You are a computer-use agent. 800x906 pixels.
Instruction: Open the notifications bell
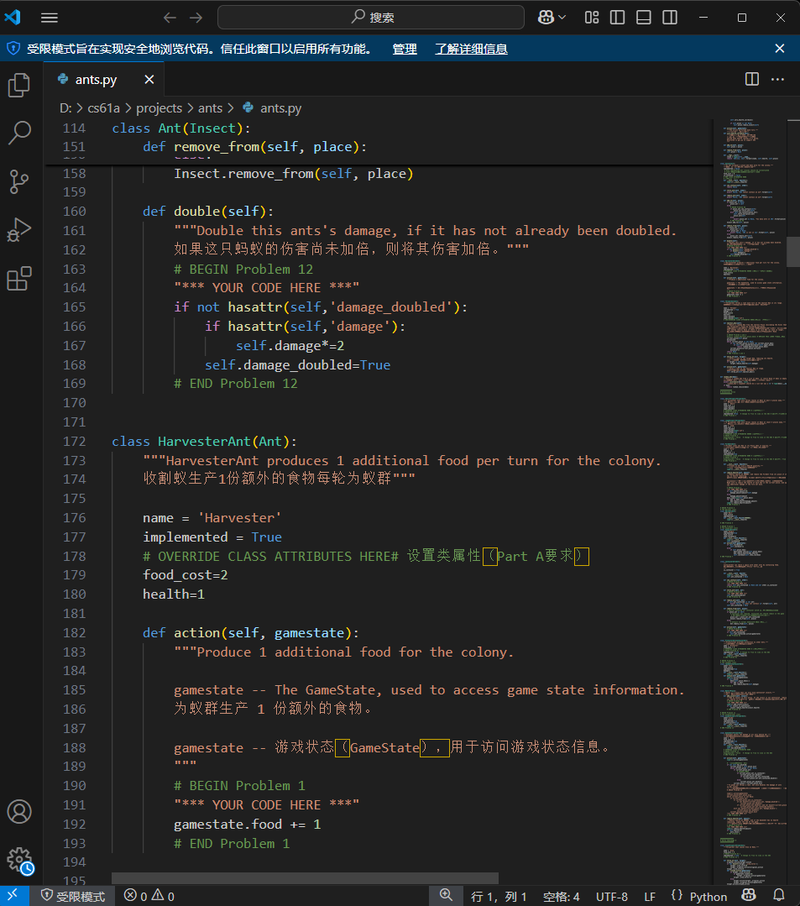[x=779, y=896]
